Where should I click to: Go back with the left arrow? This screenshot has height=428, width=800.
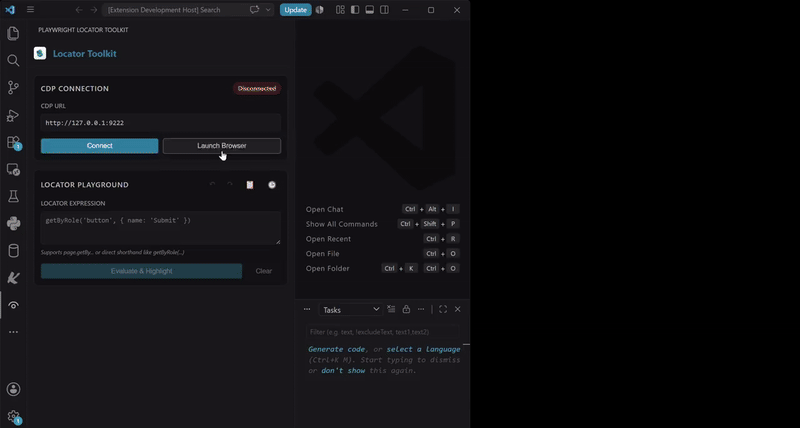79,10
